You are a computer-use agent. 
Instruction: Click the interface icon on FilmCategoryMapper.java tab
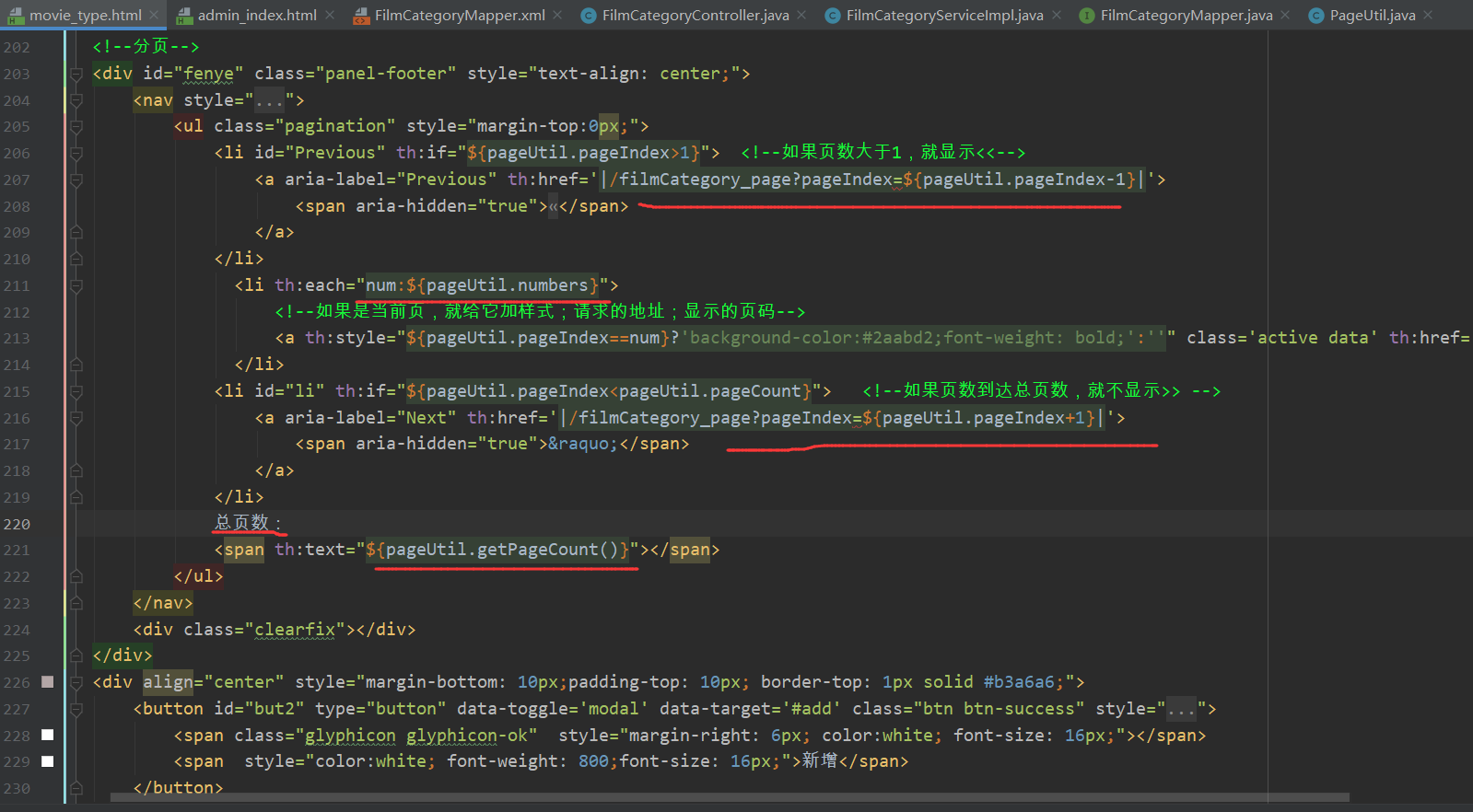click(x=1087, y=15)
